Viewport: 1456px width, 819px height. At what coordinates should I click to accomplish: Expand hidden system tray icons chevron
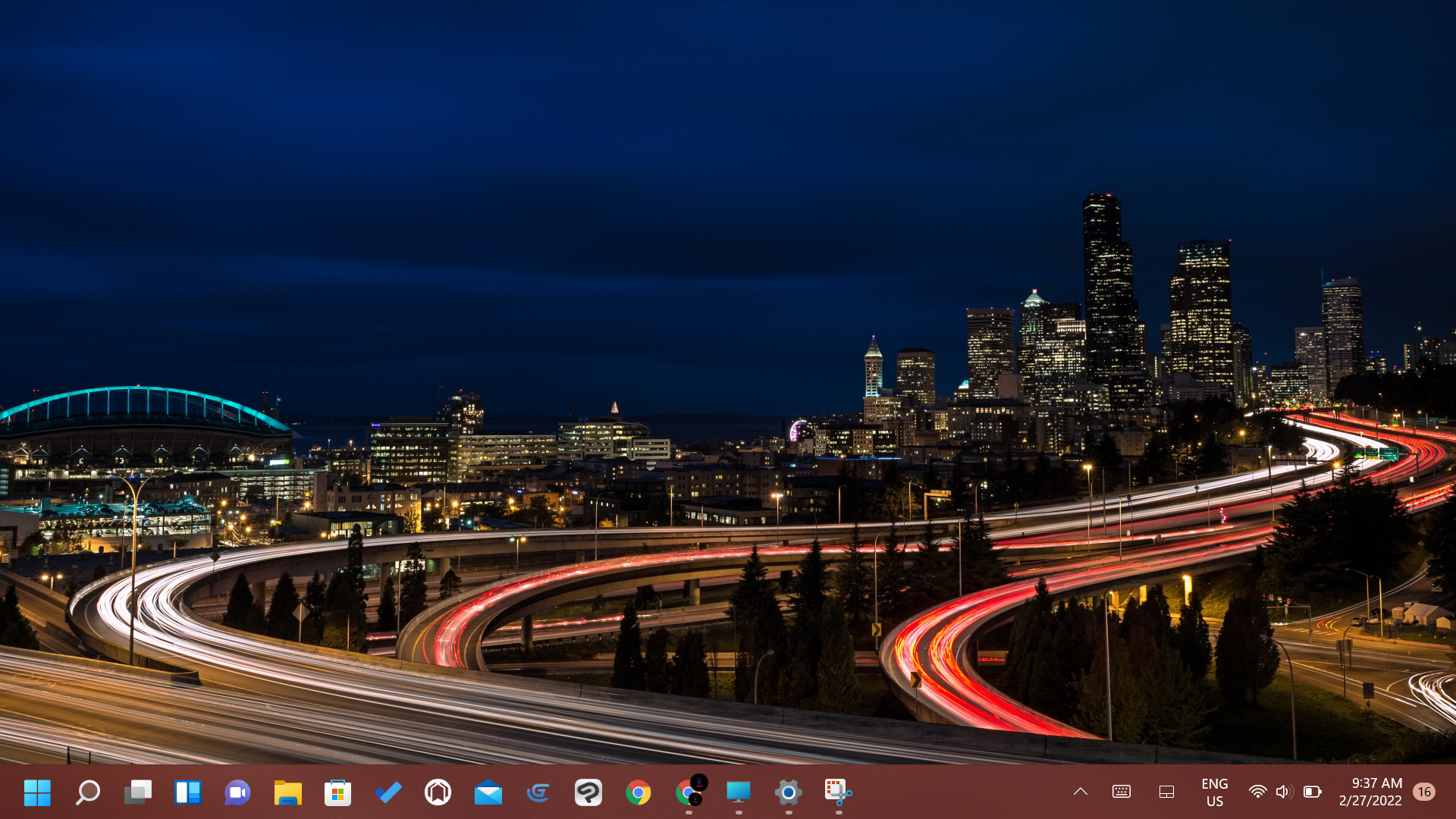[1081, 792]
